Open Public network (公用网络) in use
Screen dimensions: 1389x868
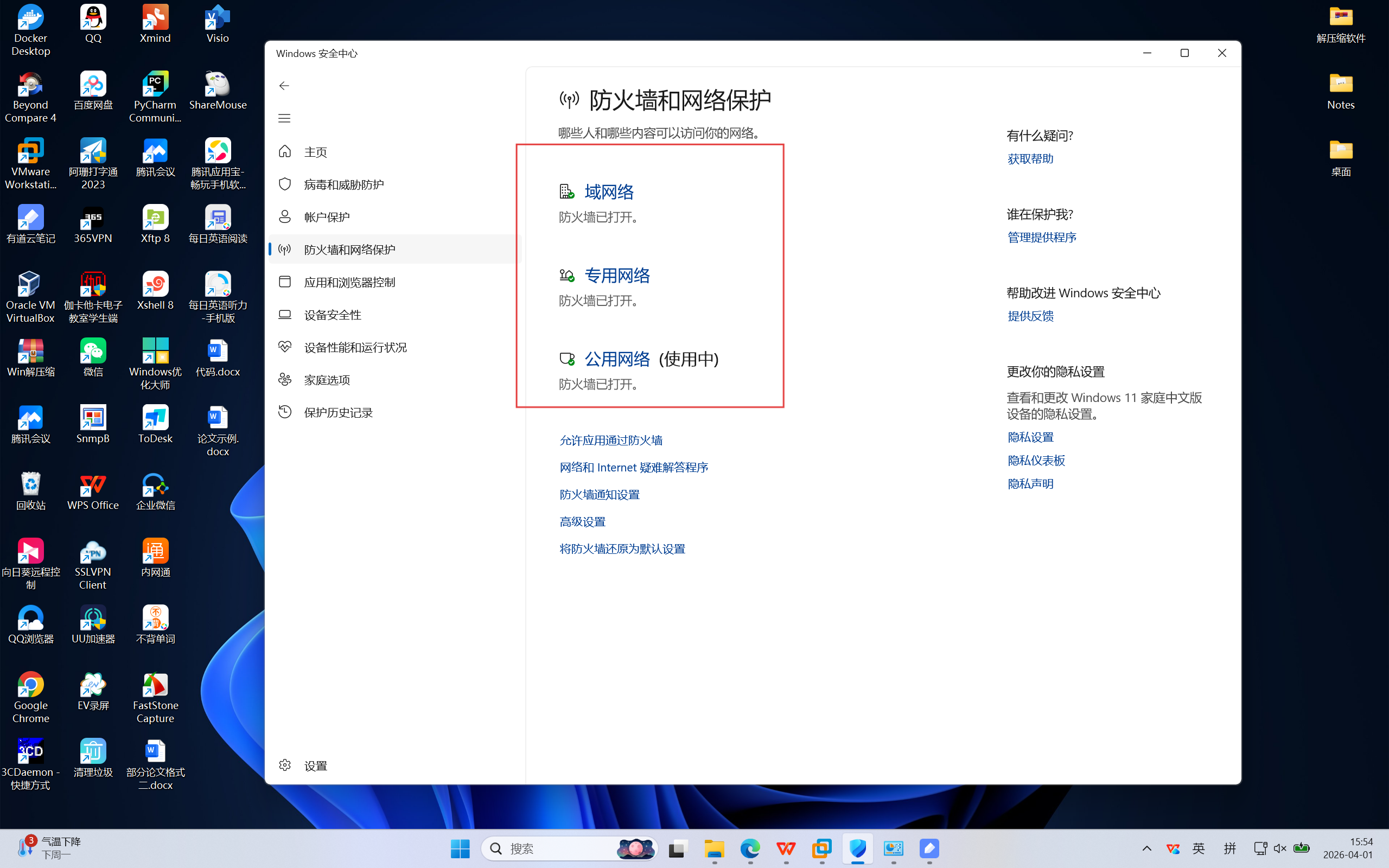pos(616,359)
